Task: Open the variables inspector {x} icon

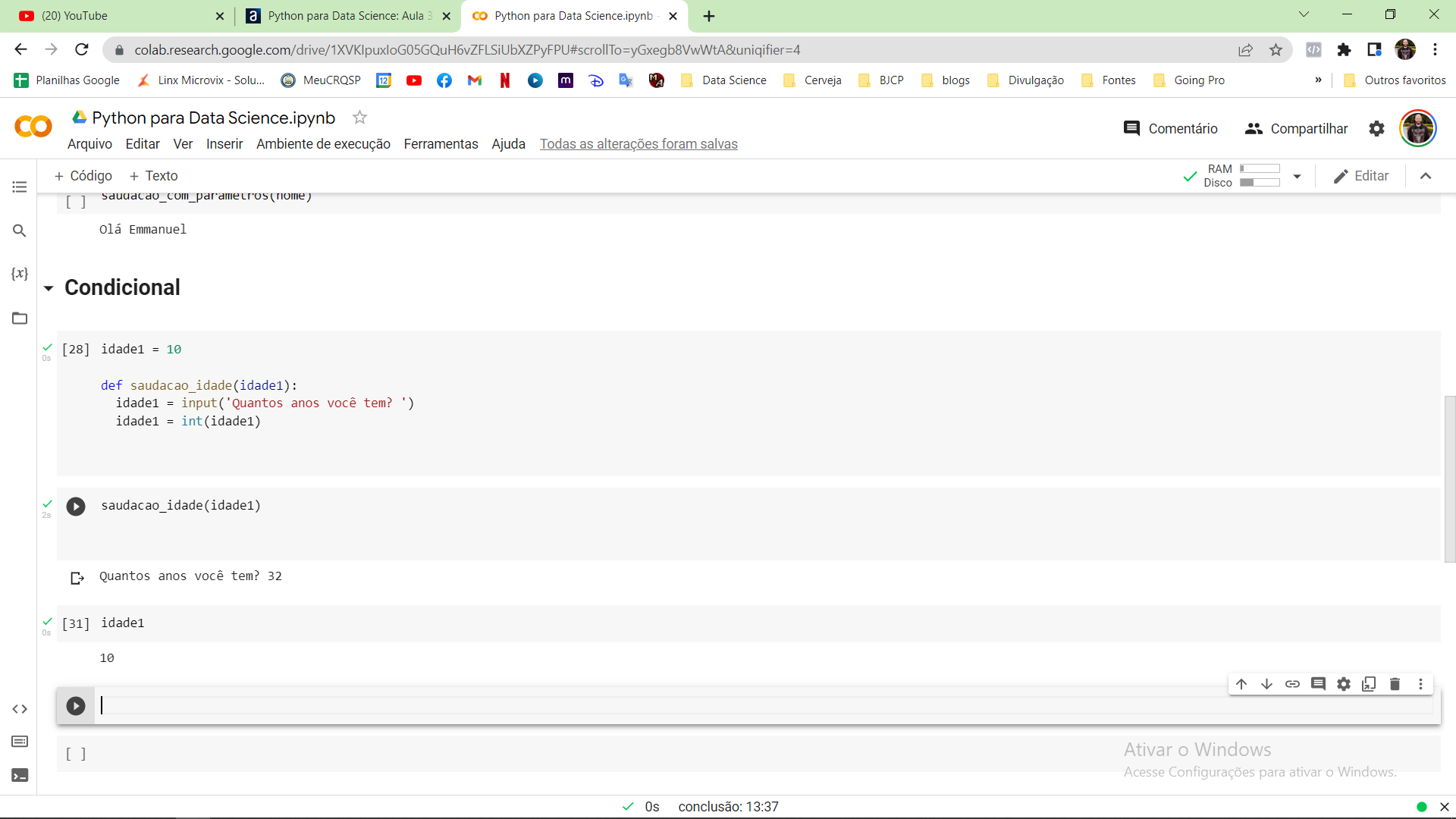Action: [20, 274]
